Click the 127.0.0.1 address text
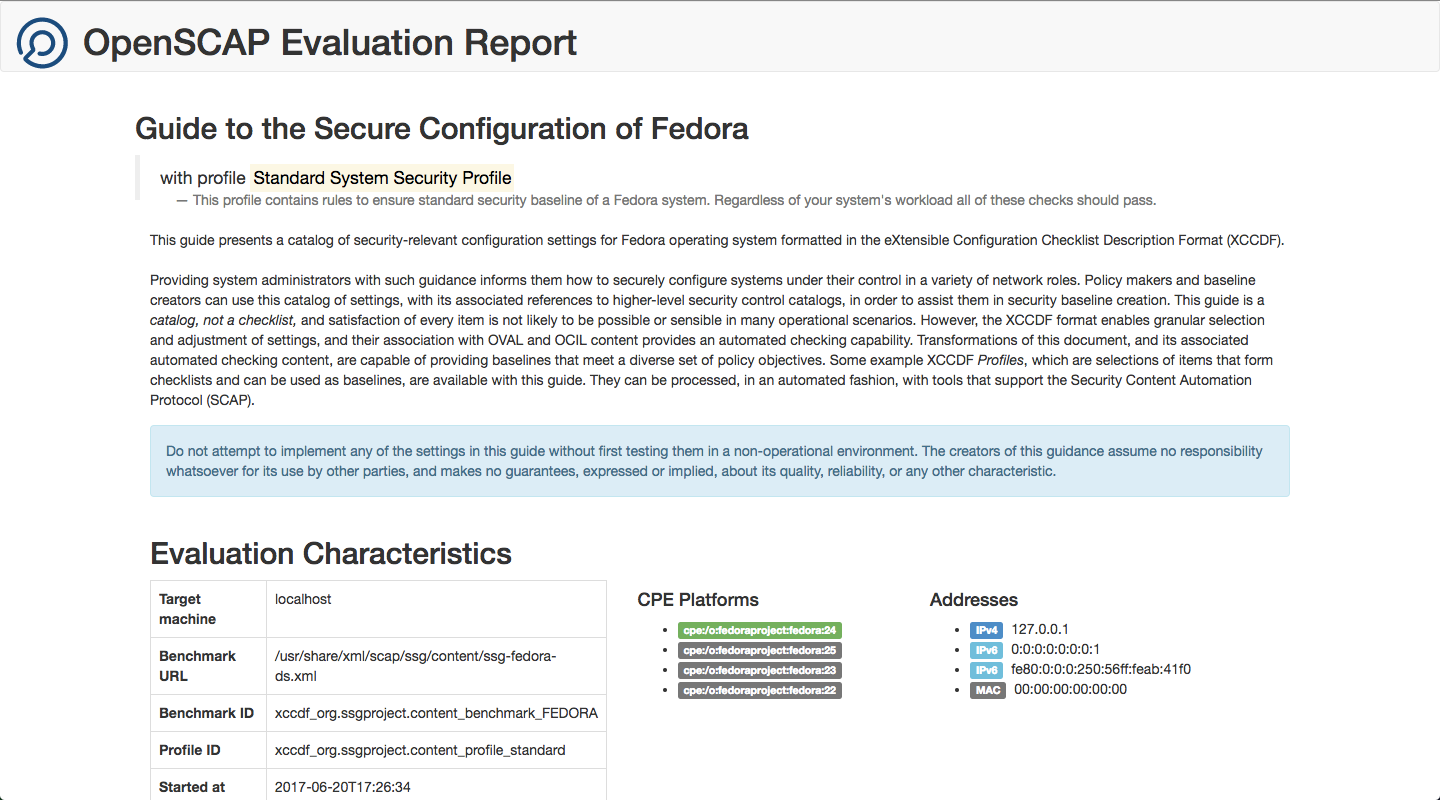 (x=1040, y=630)
